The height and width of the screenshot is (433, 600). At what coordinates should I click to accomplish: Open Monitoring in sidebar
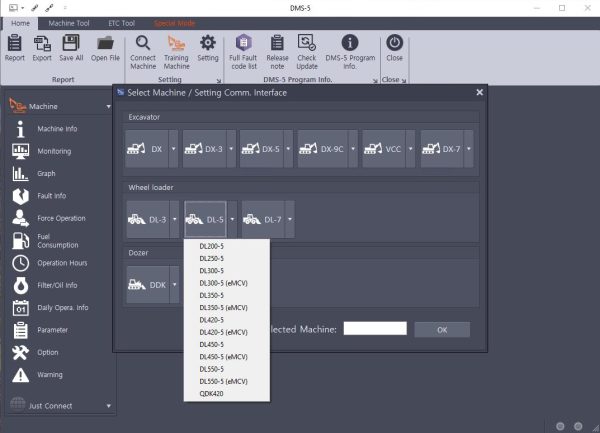click(54, 151)
